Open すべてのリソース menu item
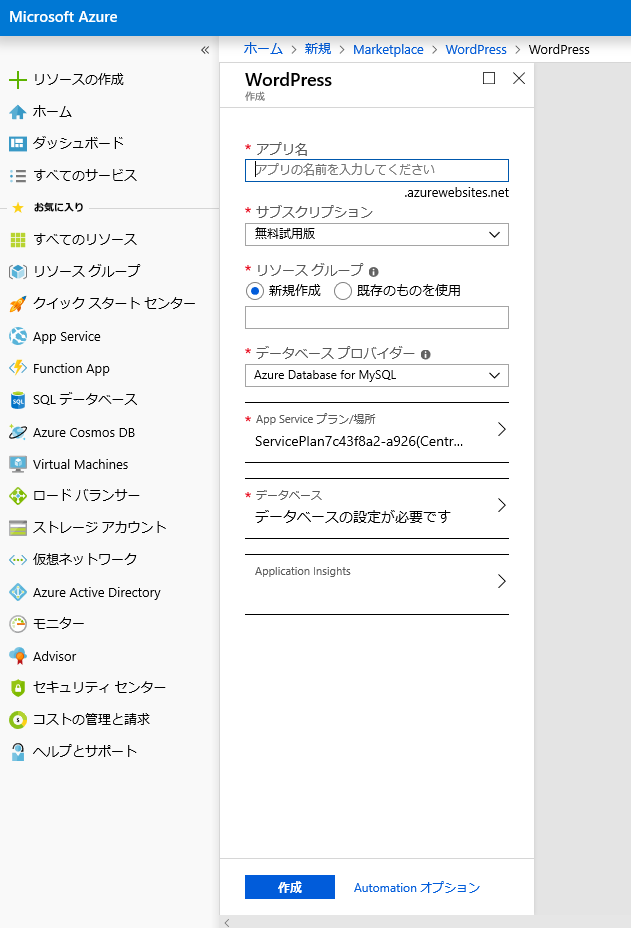Viewport: 631px width, 928px height. tap(85, 239)
